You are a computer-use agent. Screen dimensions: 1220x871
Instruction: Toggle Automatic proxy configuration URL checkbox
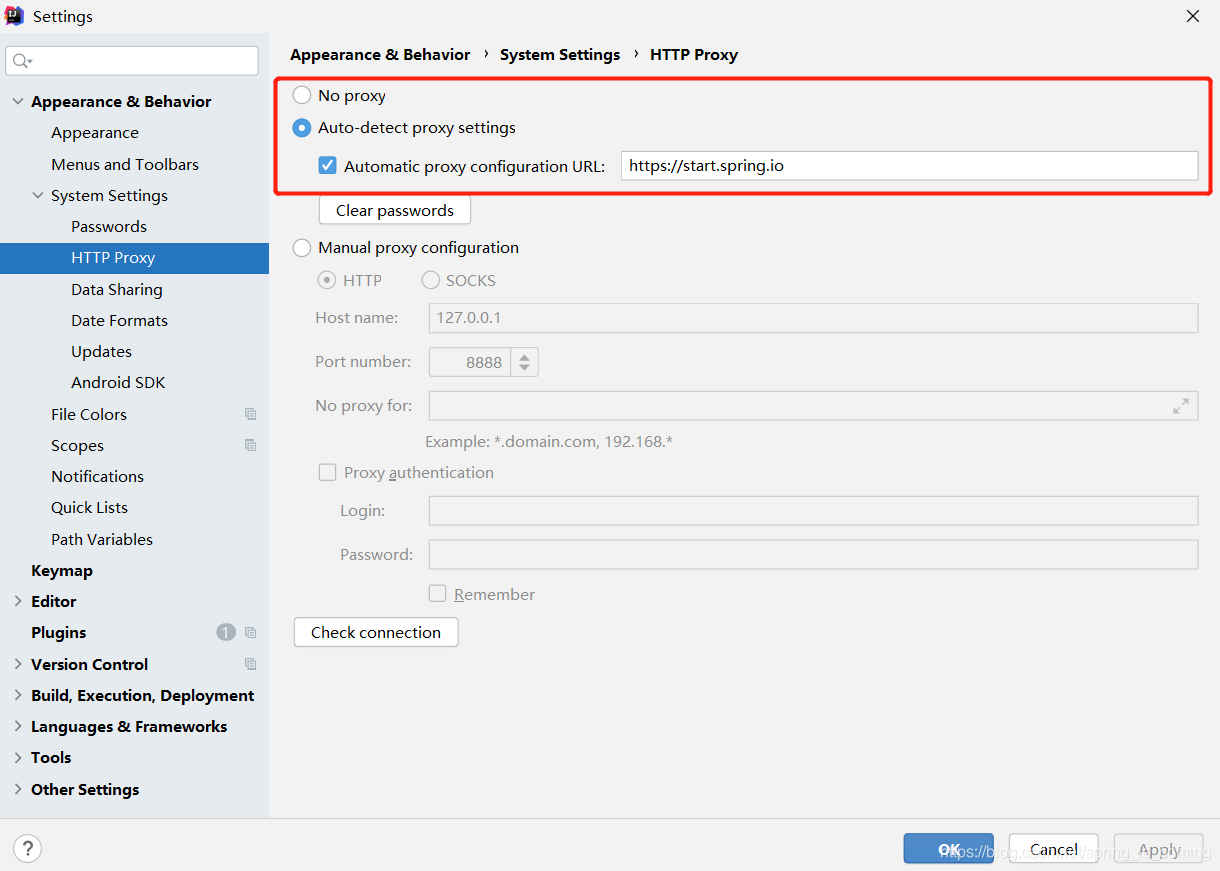point(327,166)
